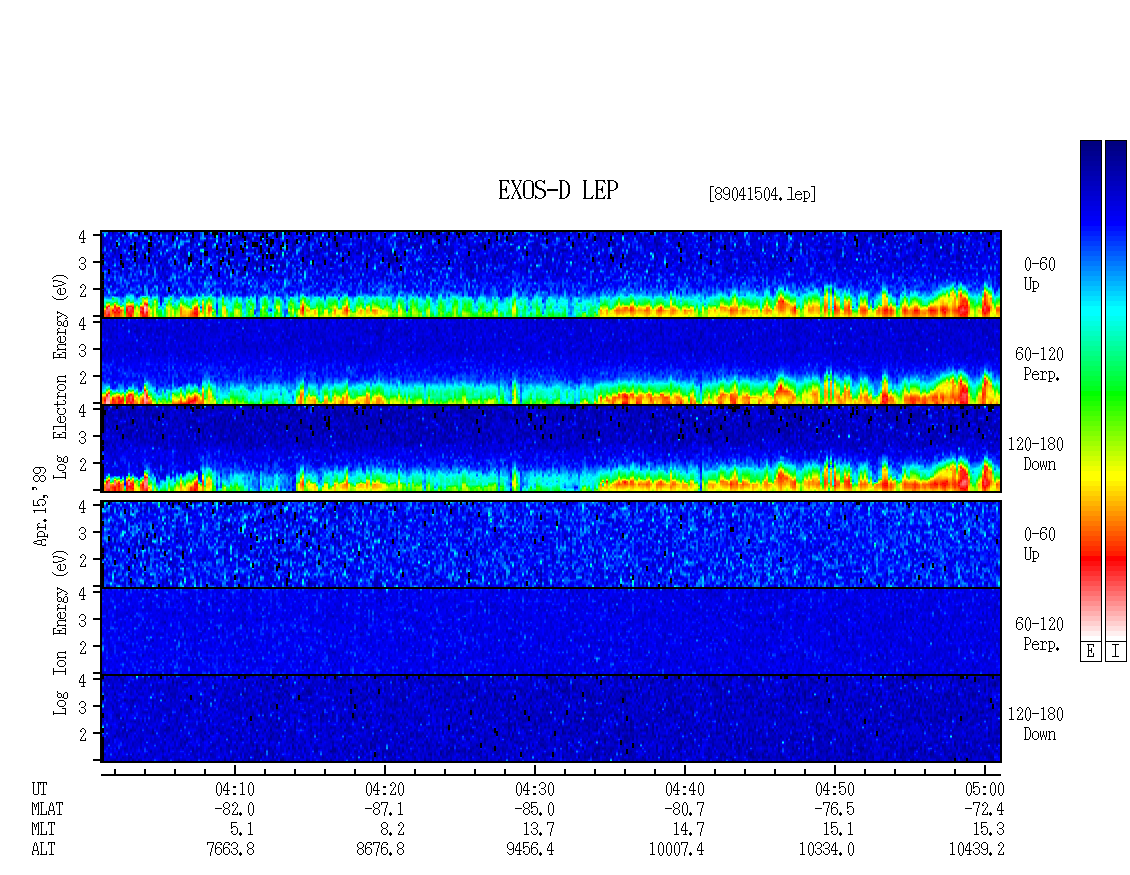Open the electron 60-120 Perp. spectrogram panel
This screenshot has width=1130, height=875.
[x=551, y=361]
